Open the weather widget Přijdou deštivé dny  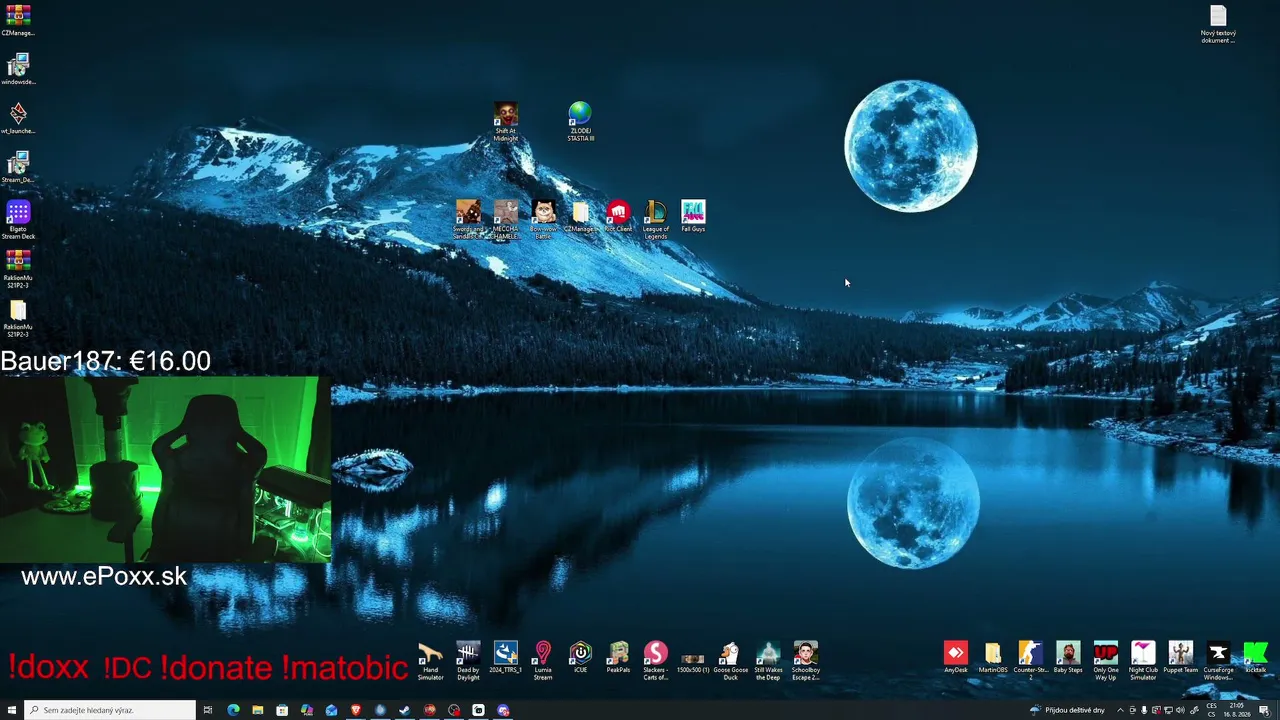[1068, 710]
